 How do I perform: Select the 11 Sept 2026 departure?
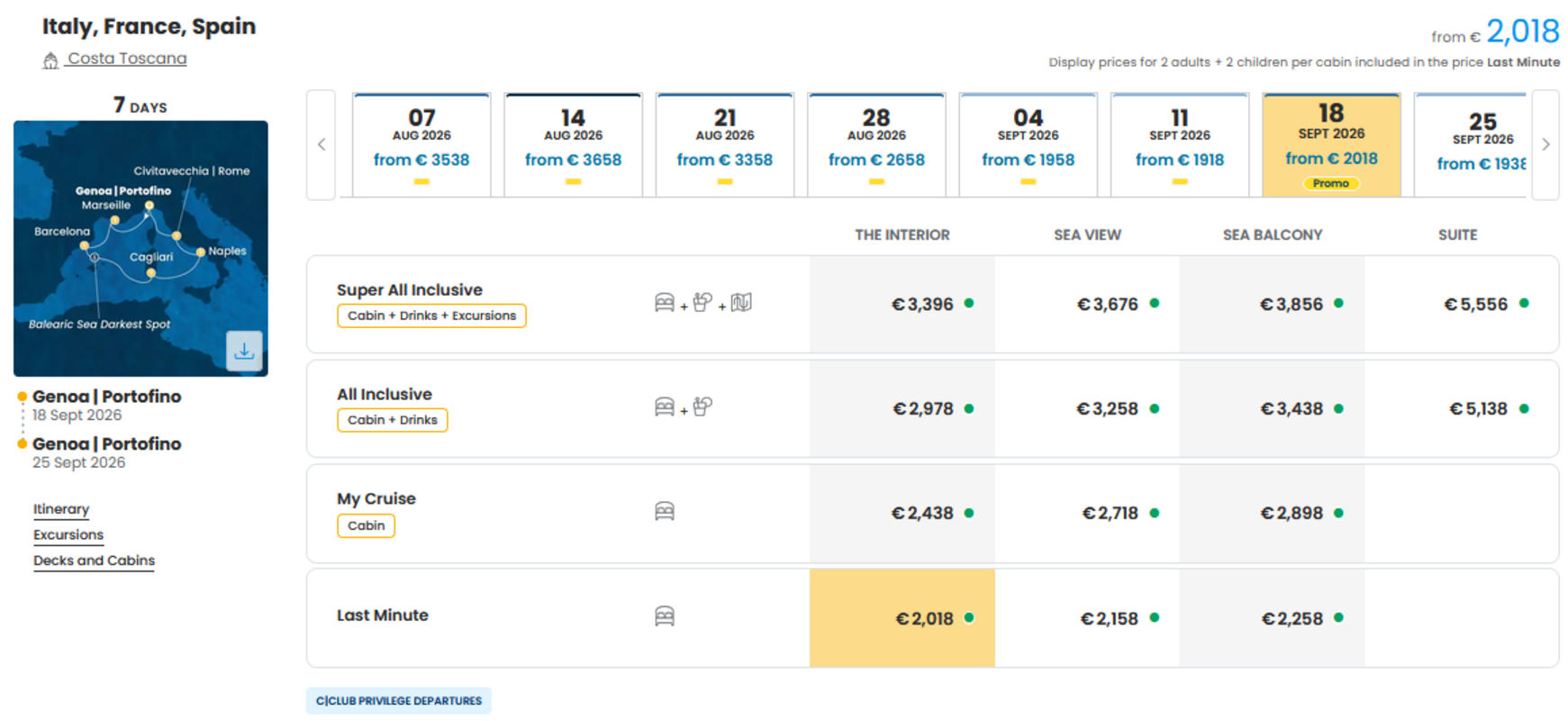1180,145
